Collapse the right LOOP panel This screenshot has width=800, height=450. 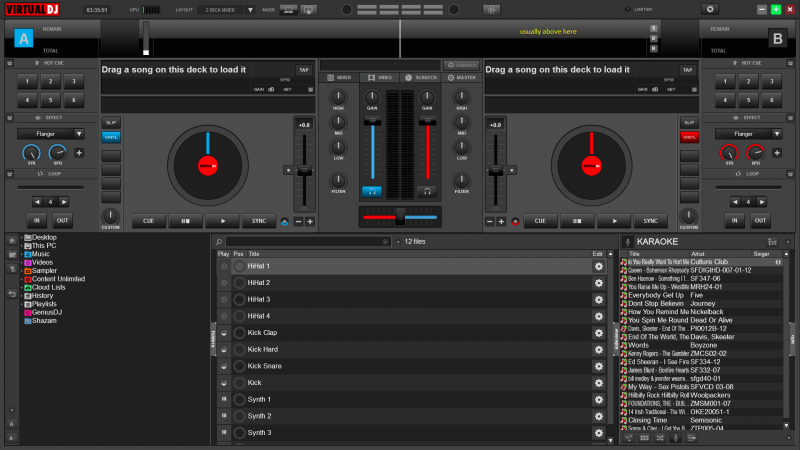pos(790,174)
